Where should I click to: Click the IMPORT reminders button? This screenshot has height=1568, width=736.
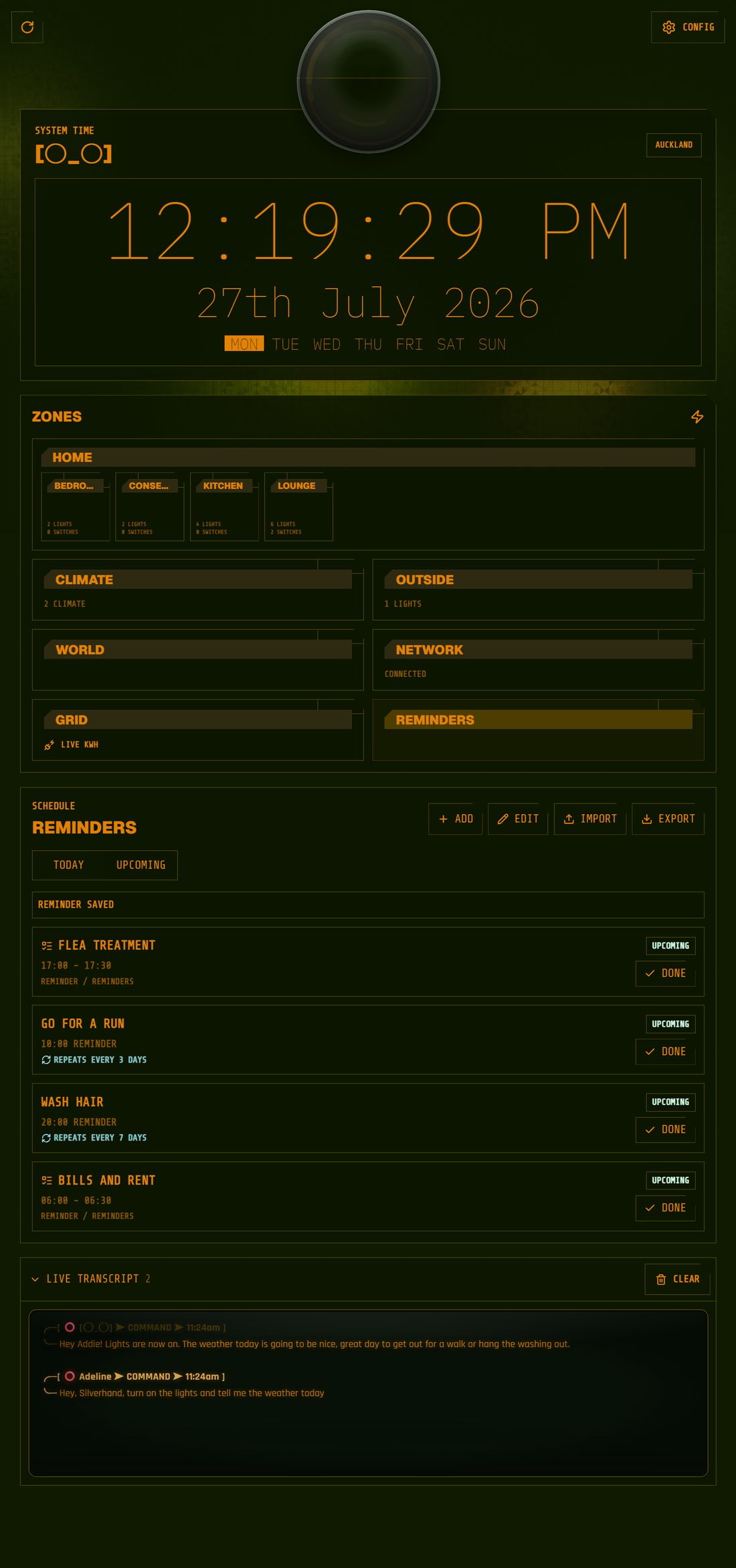[x=590, y=819]
